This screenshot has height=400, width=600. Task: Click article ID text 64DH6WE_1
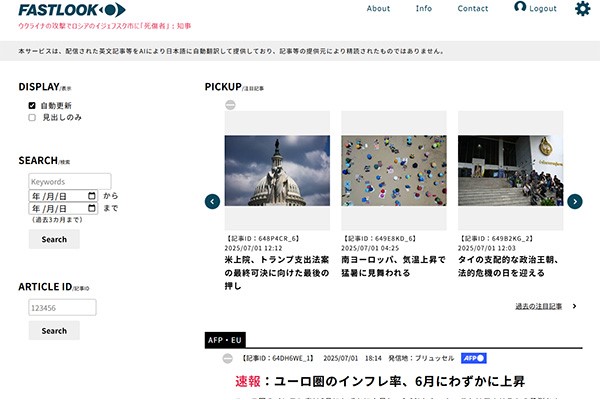278,358
